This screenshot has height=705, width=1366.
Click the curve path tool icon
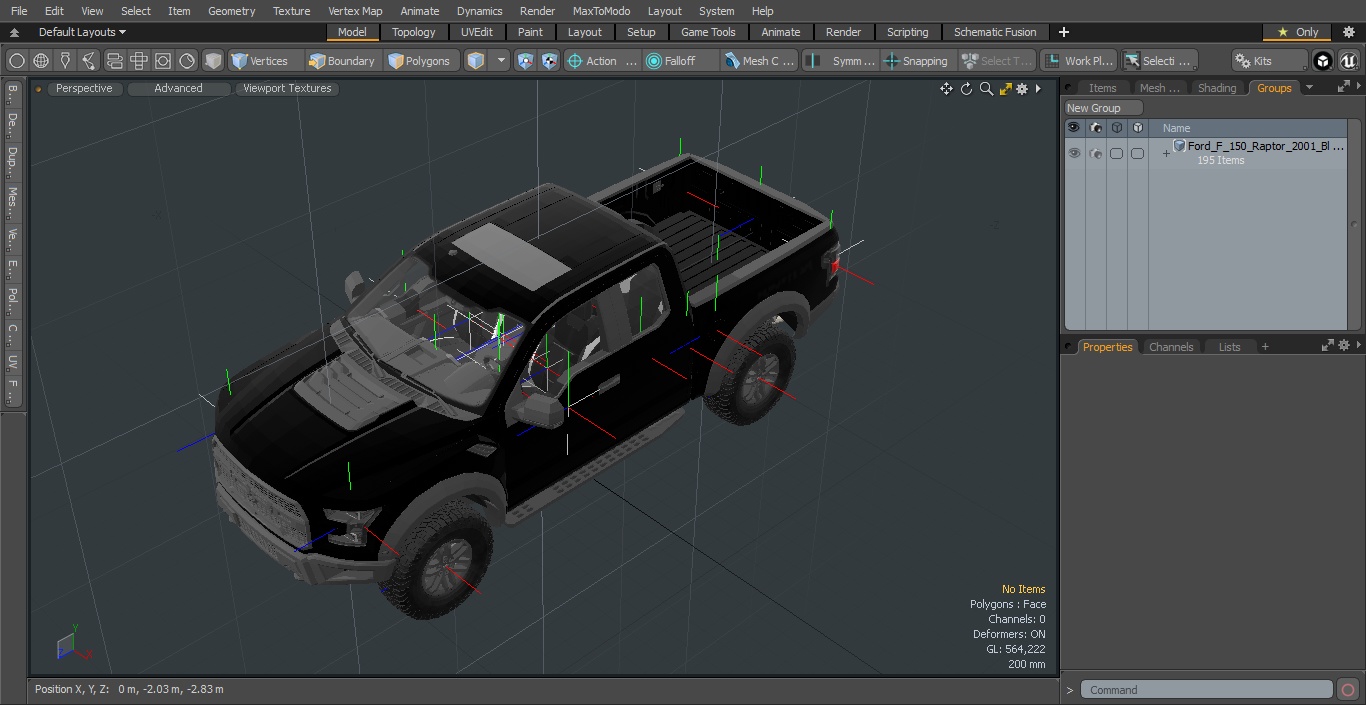[89, 61]
